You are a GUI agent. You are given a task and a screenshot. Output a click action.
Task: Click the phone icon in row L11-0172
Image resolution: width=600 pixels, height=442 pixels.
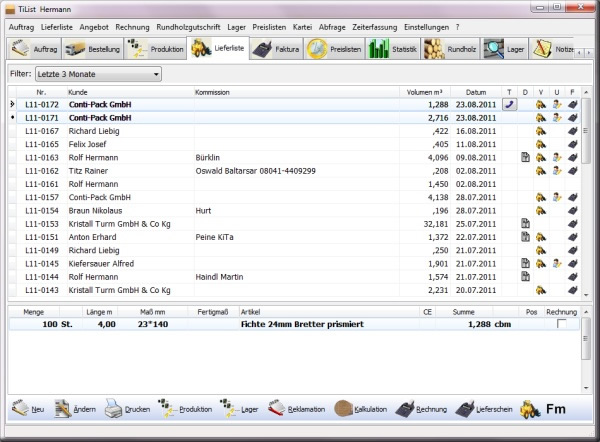pos(509,104)
